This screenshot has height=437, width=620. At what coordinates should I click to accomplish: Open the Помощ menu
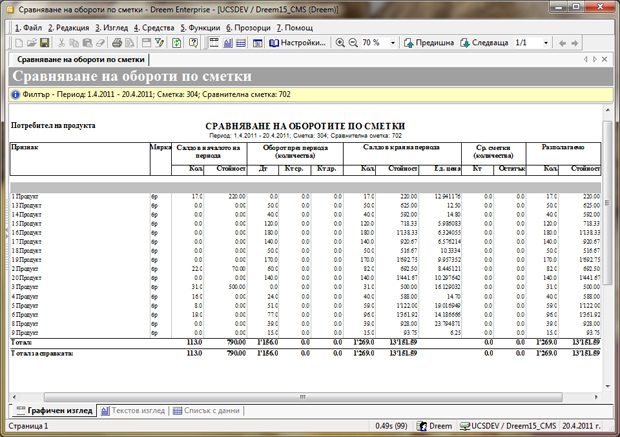coord(295,28)
